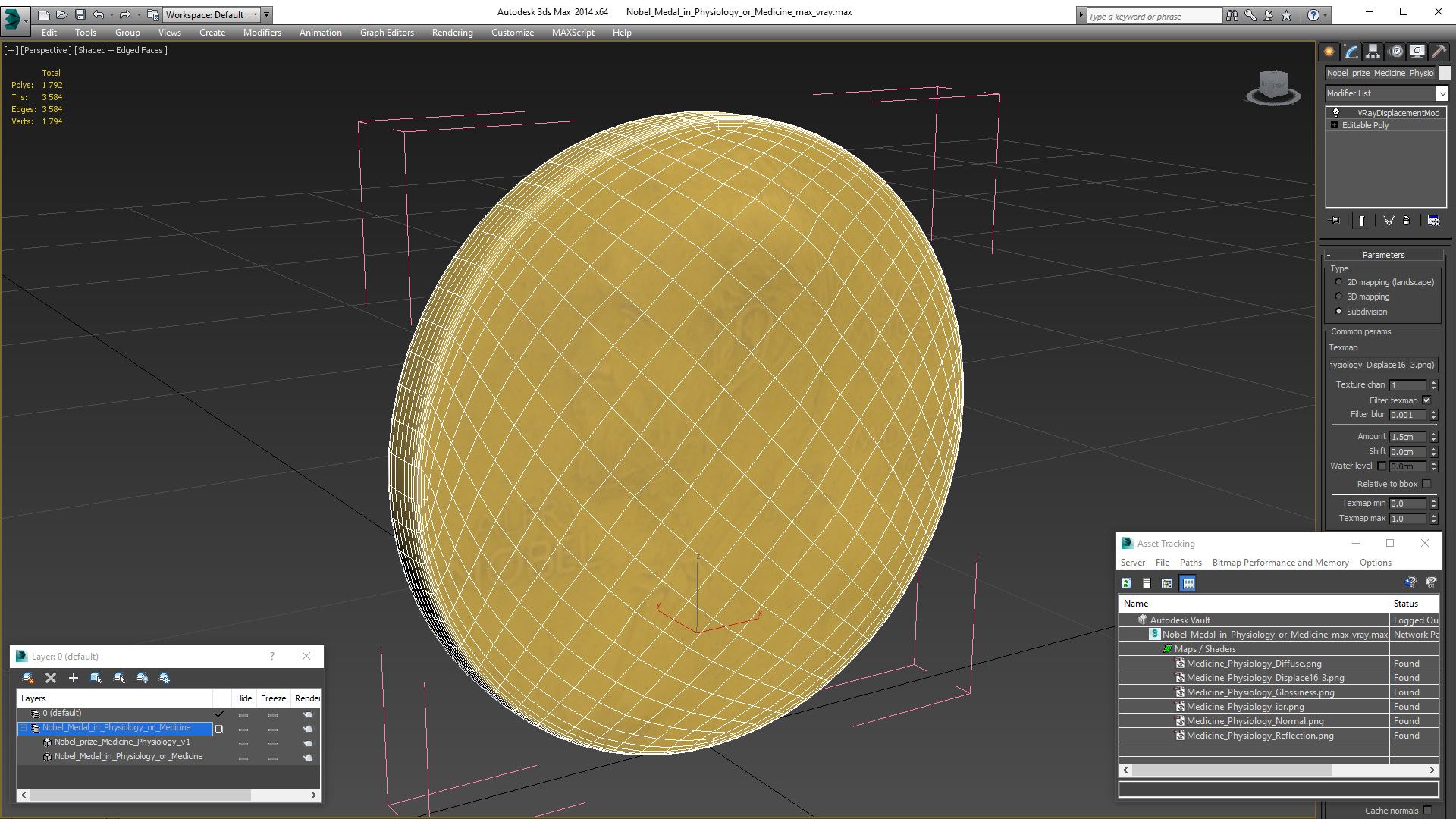The width and height of the screenshot is (1456, 819).
Task: Switch to the Motion command panel tab
Action: [1396, 52]
